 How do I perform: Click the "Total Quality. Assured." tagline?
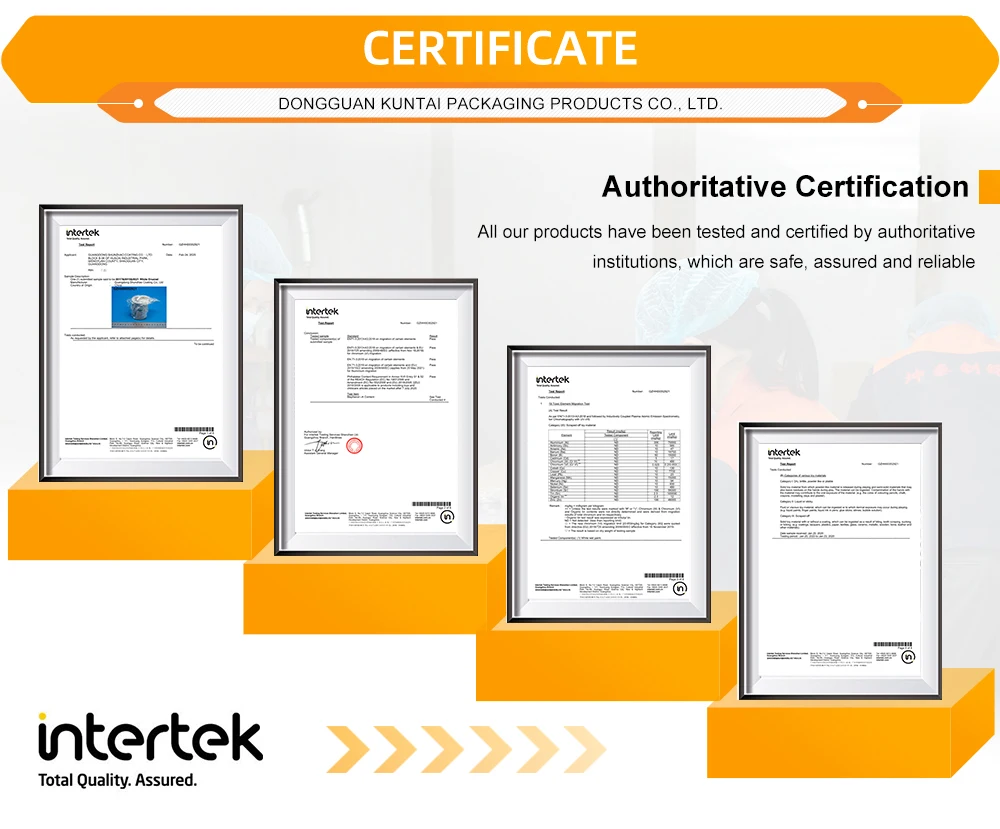point(118,780)
